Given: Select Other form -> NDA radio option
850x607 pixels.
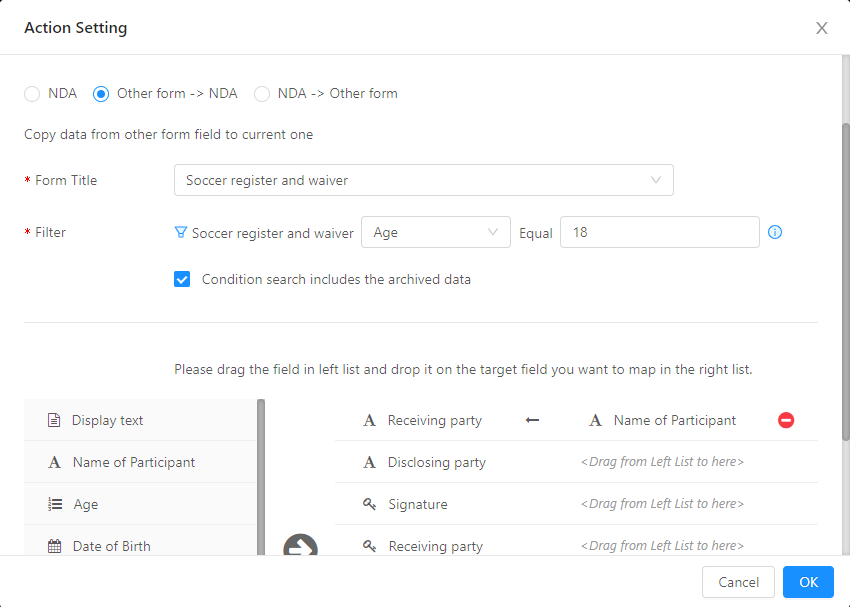Looking at the screenshot, I should (x=101, y=94).
